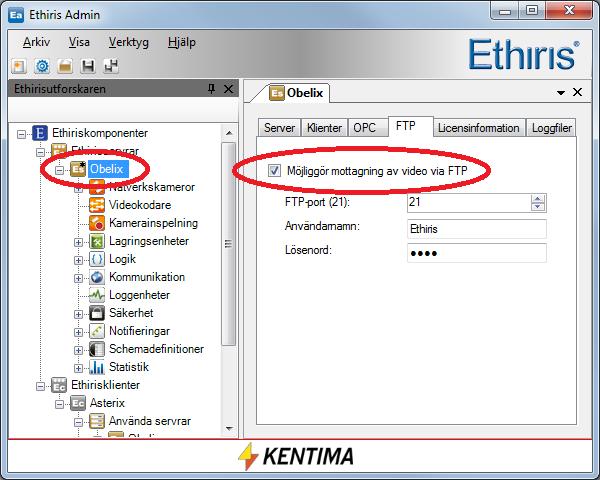Click the tree vertical scrollbar thumb

(x=229, y=244)
